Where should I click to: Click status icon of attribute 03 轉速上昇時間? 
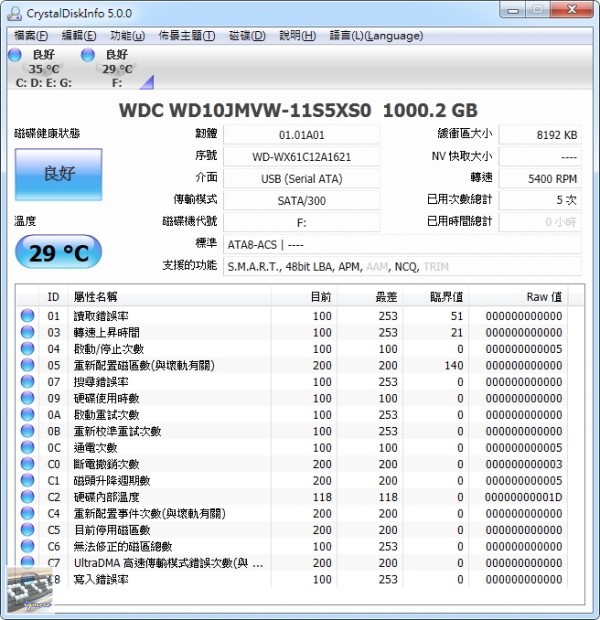click(x=27, y=332)
